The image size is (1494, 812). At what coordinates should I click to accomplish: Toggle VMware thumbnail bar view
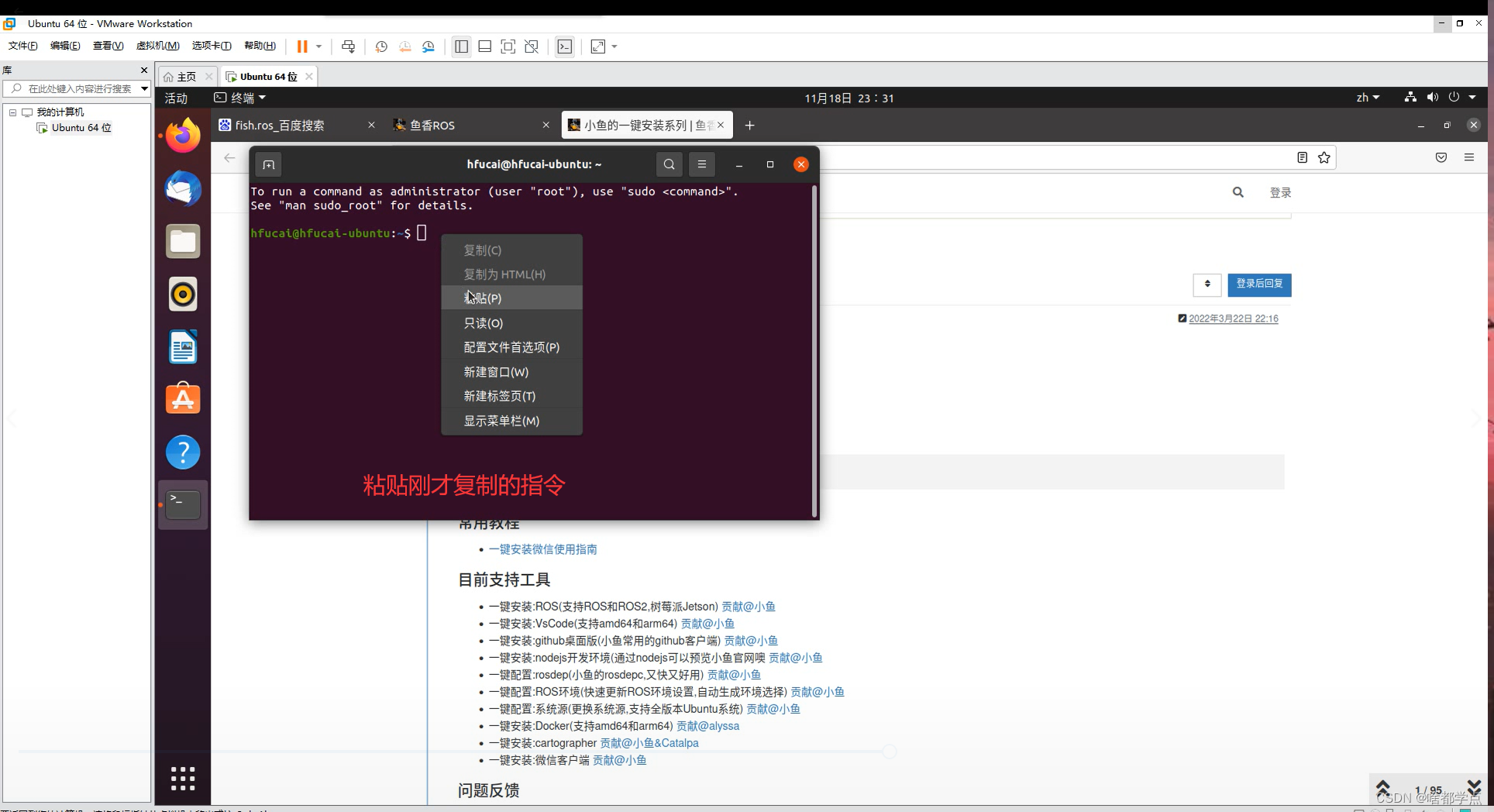click(x=485, y=46)
